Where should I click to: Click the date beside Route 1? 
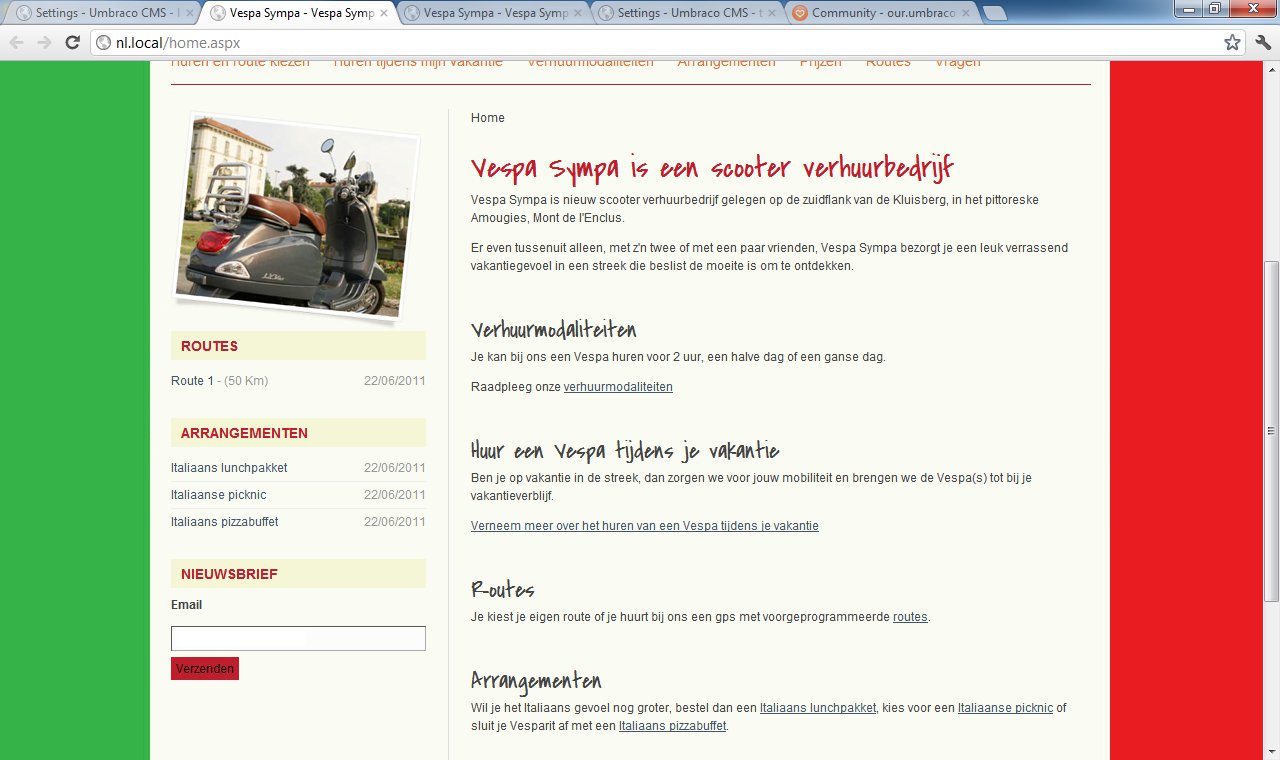coord(395,381)
